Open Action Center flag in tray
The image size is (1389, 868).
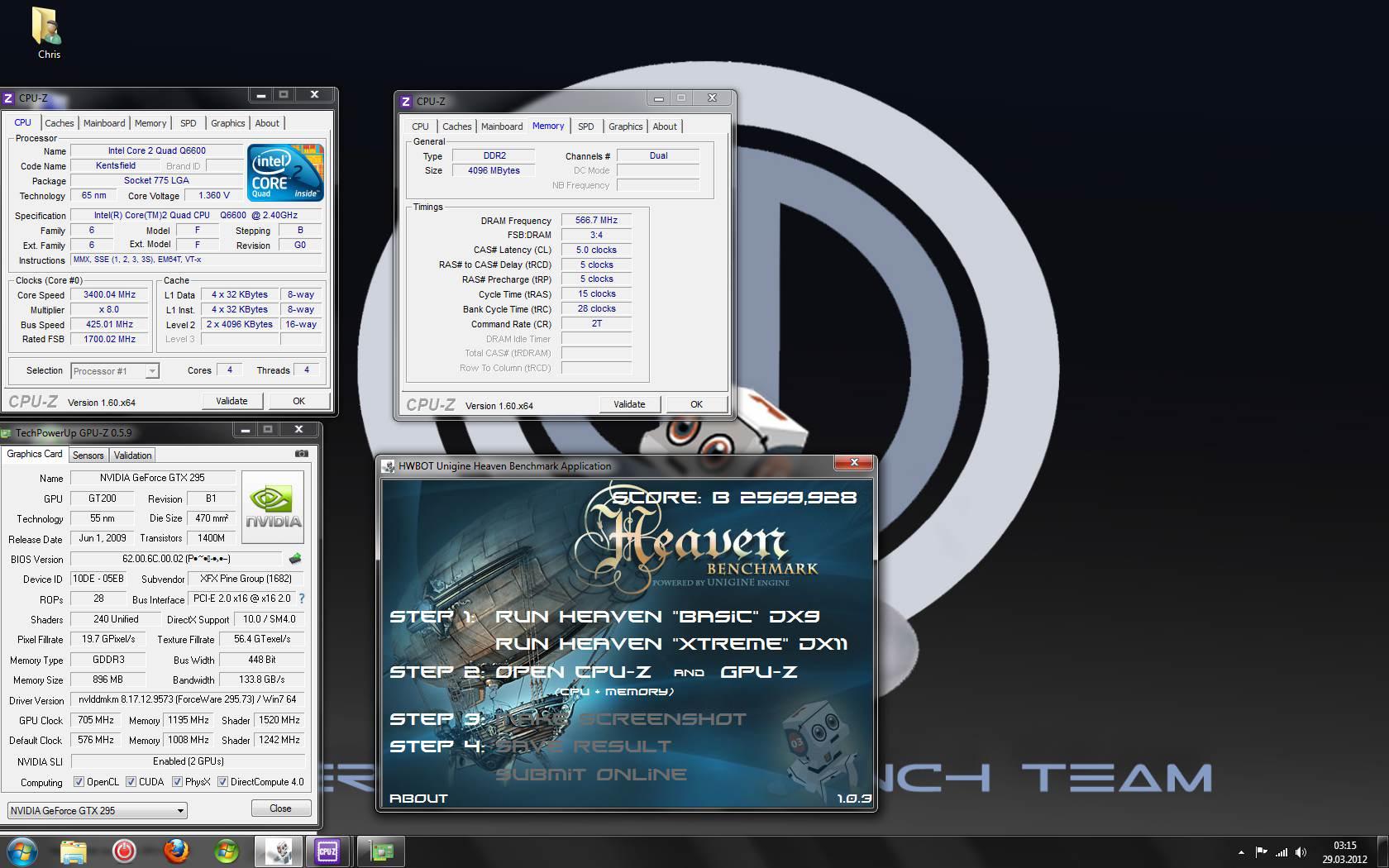tap(1261, 851)
